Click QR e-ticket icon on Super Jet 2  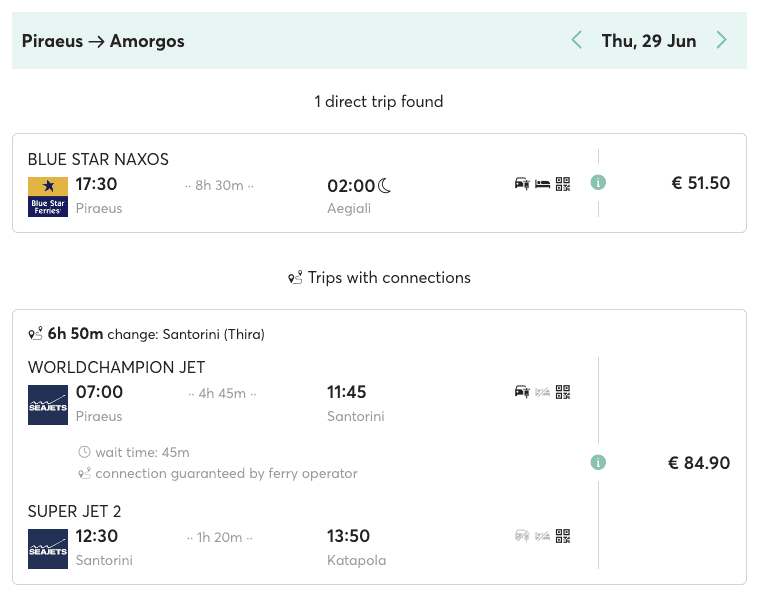coord(563,536)
